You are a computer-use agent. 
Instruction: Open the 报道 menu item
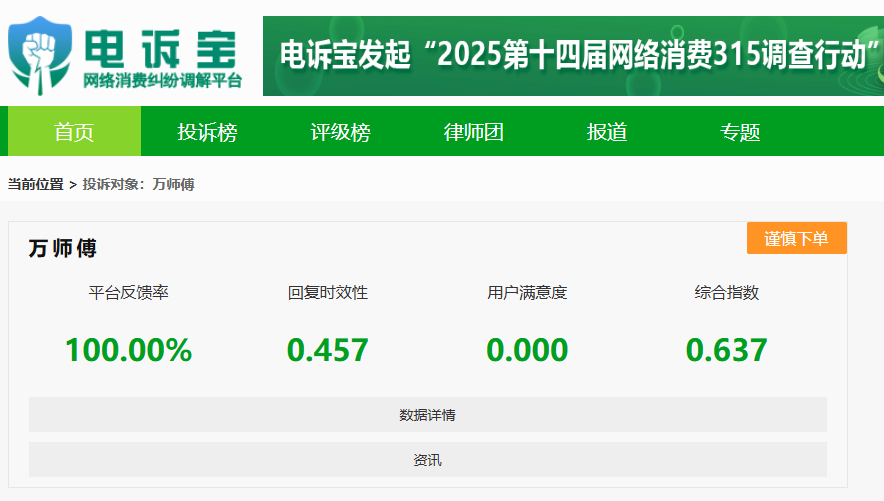pos(607,131)
